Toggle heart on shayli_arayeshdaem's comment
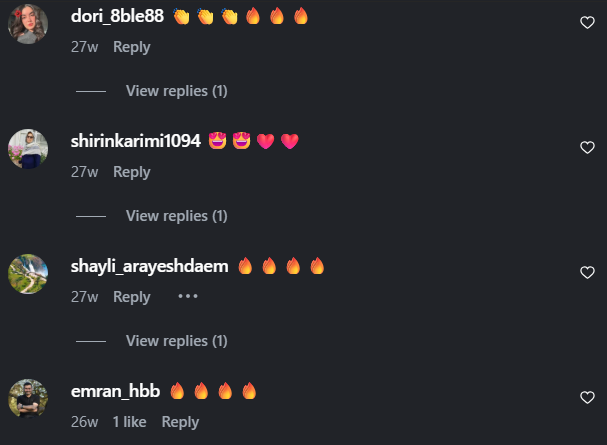The width and height of the screenshot is (607, 445). click(x=587, y=272)
